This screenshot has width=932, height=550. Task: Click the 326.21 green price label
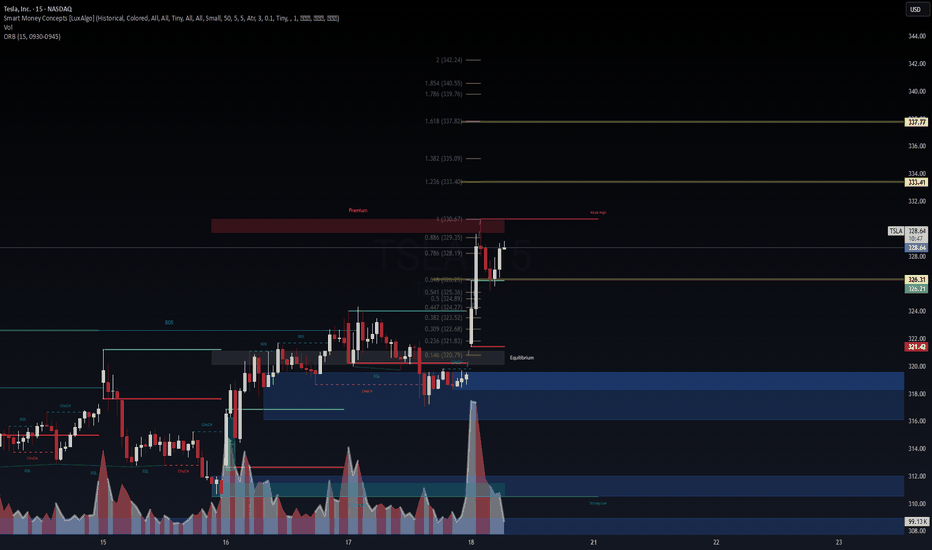(x=916, y=288)
